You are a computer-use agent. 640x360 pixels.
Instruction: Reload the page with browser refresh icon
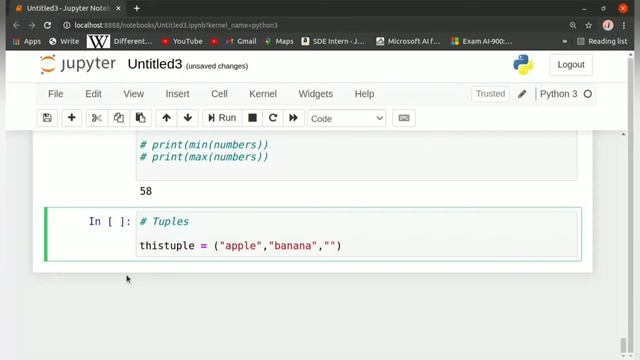pos(47,25)
